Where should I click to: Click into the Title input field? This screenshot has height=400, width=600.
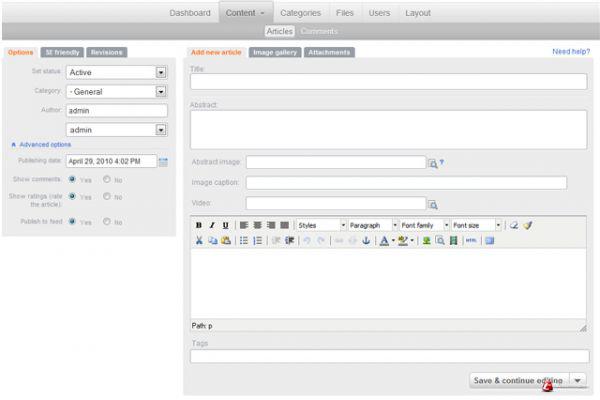click(388, 82)
